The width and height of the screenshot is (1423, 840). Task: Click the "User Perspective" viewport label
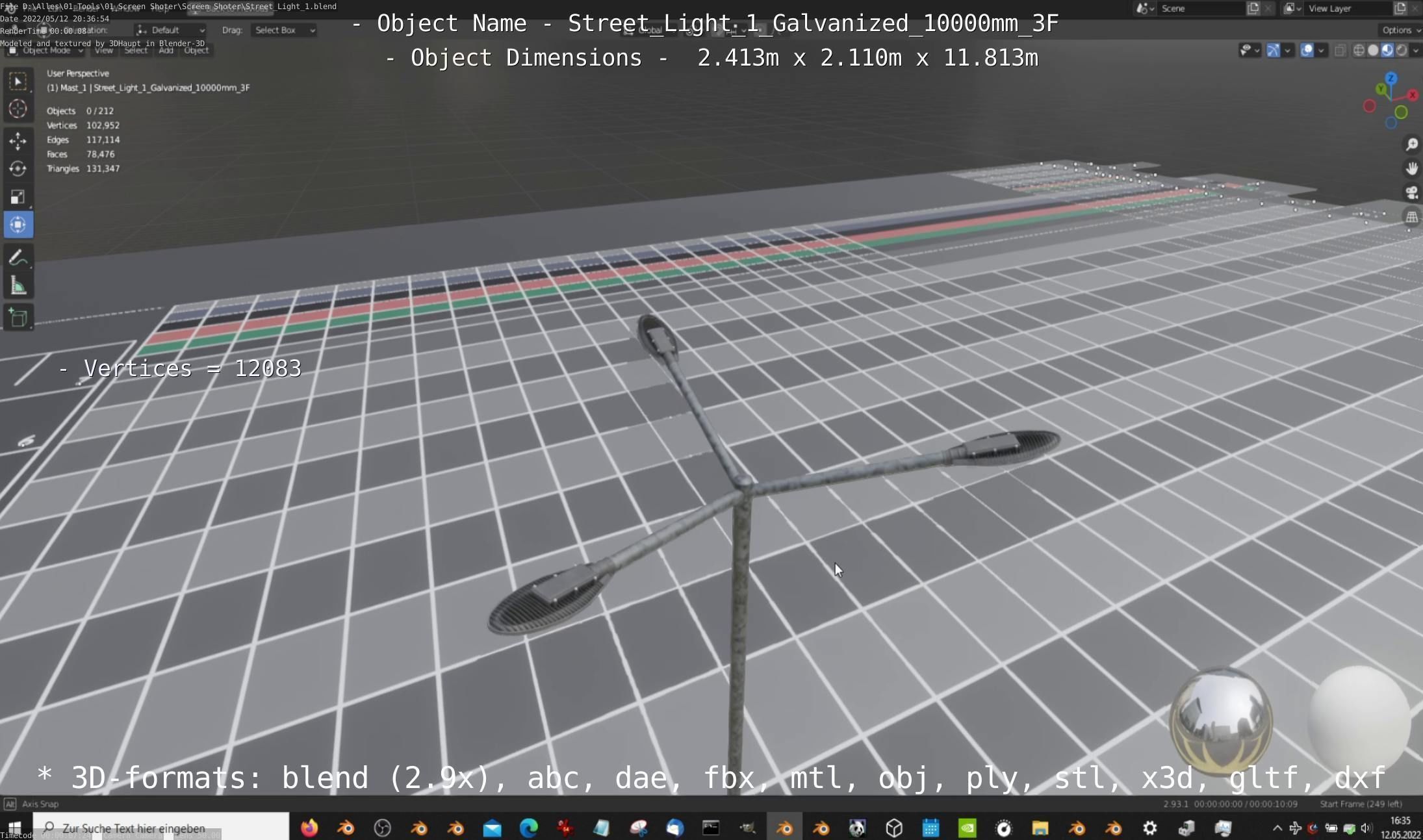tap(78, 73)
